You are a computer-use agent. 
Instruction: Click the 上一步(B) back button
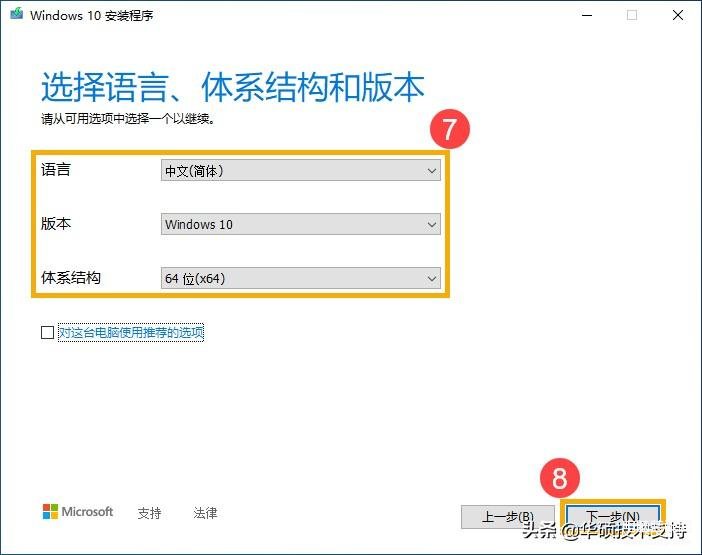pos(508,517)
